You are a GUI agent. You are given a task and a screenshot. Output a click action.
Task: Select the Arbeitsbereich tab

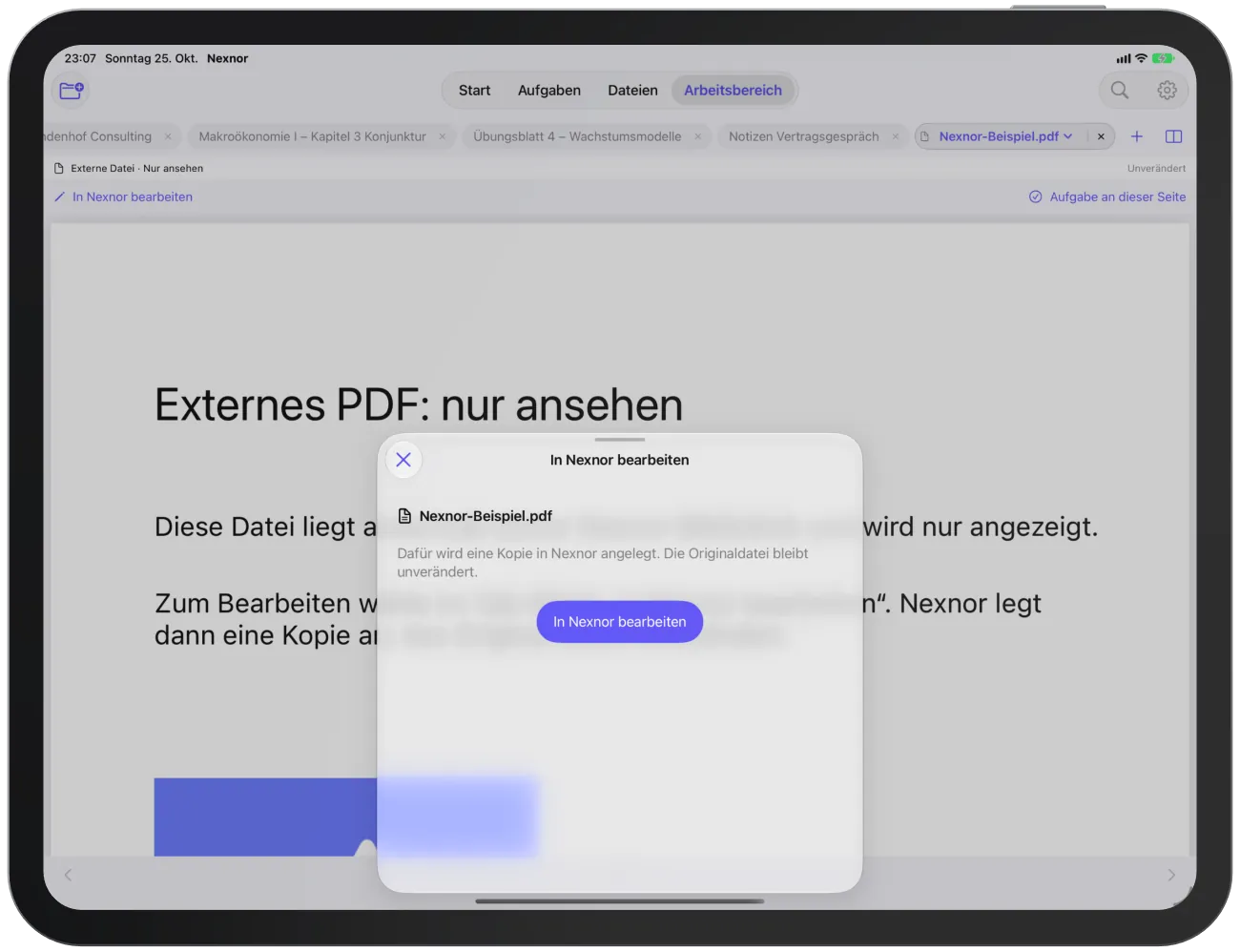[x=733, y=91]
